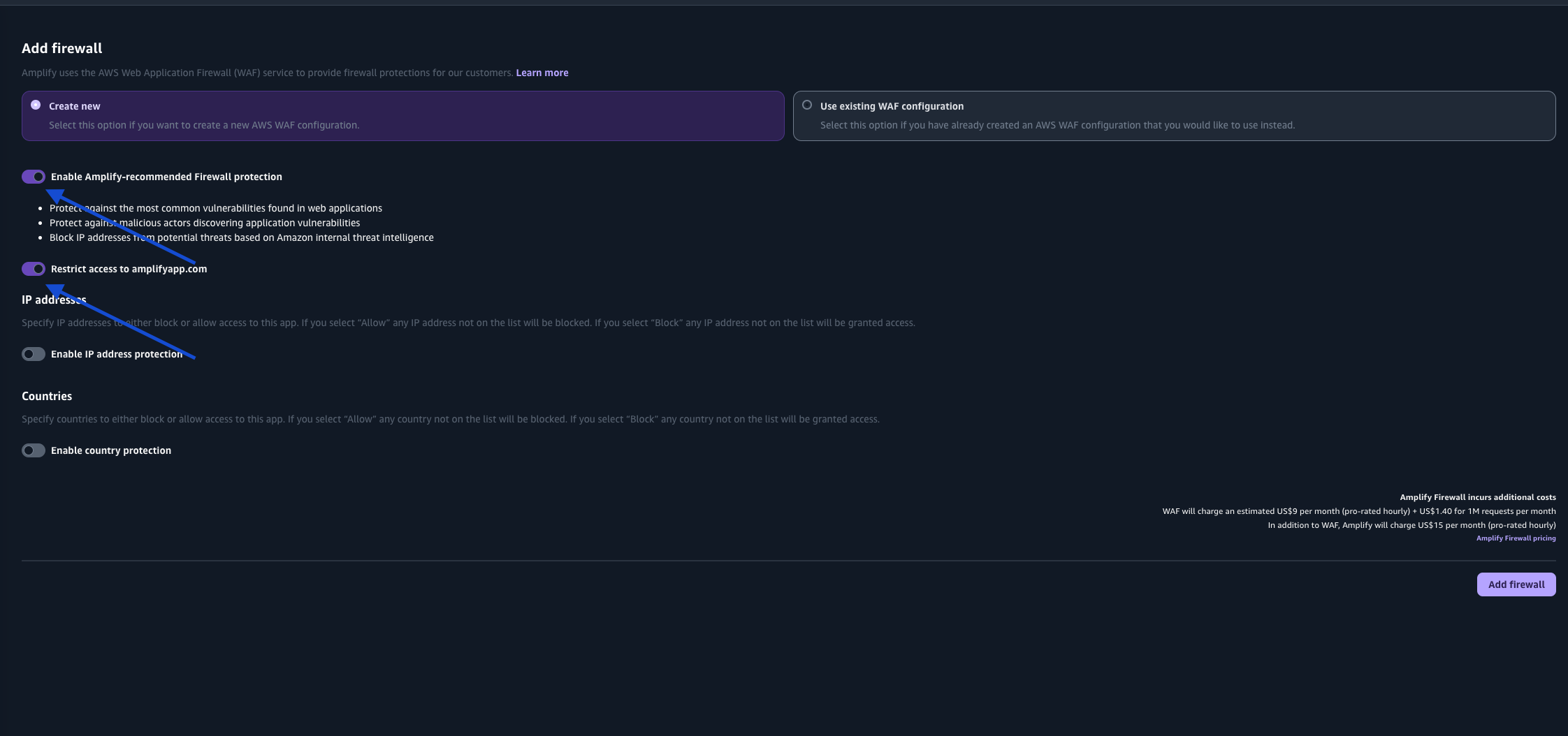Click the 'Create new' card title text

click(x=75, y=106)
